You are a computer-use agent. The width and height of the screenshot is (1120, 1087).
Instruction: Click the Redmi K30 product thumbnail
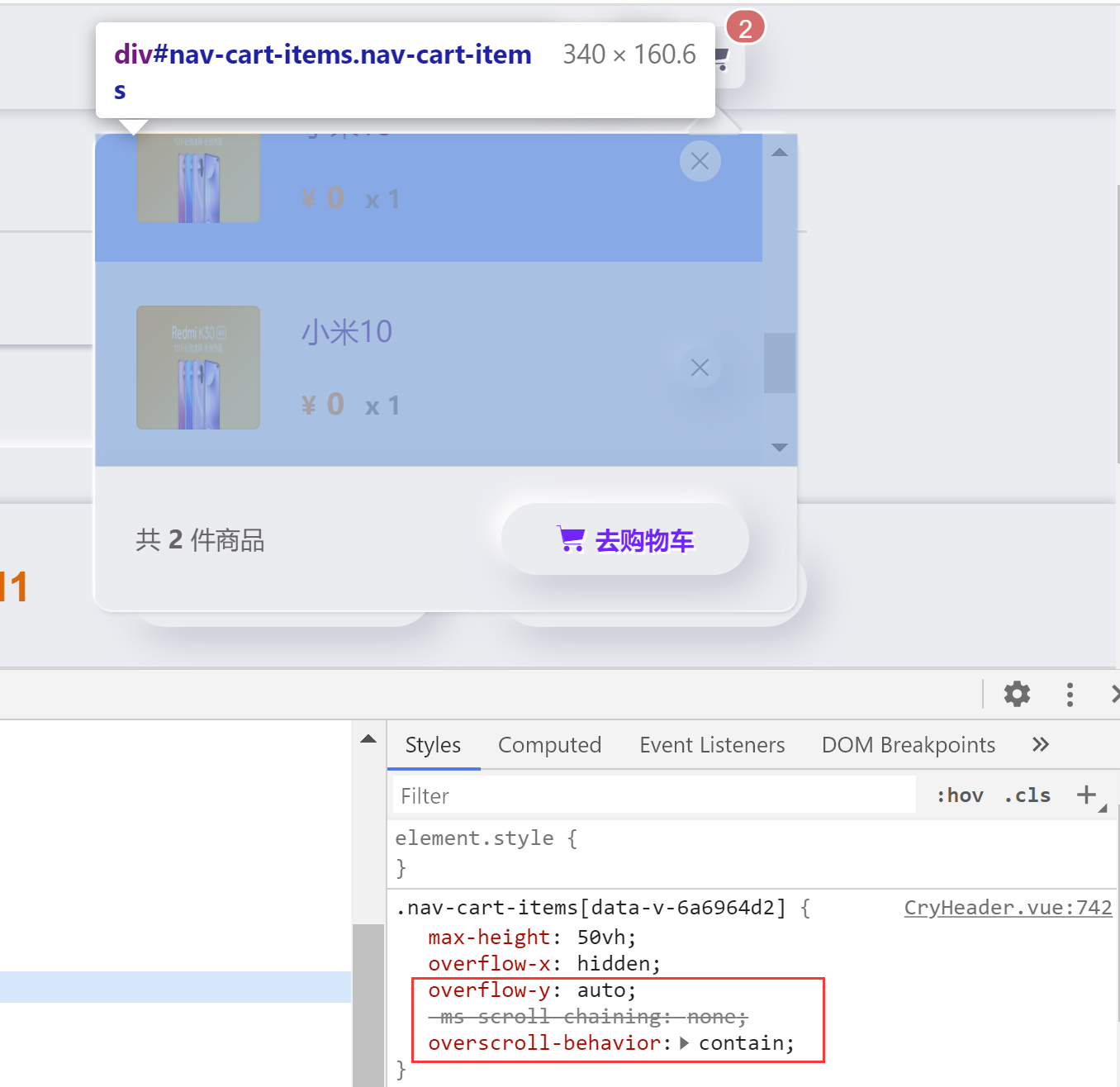[x=198, y=368]
